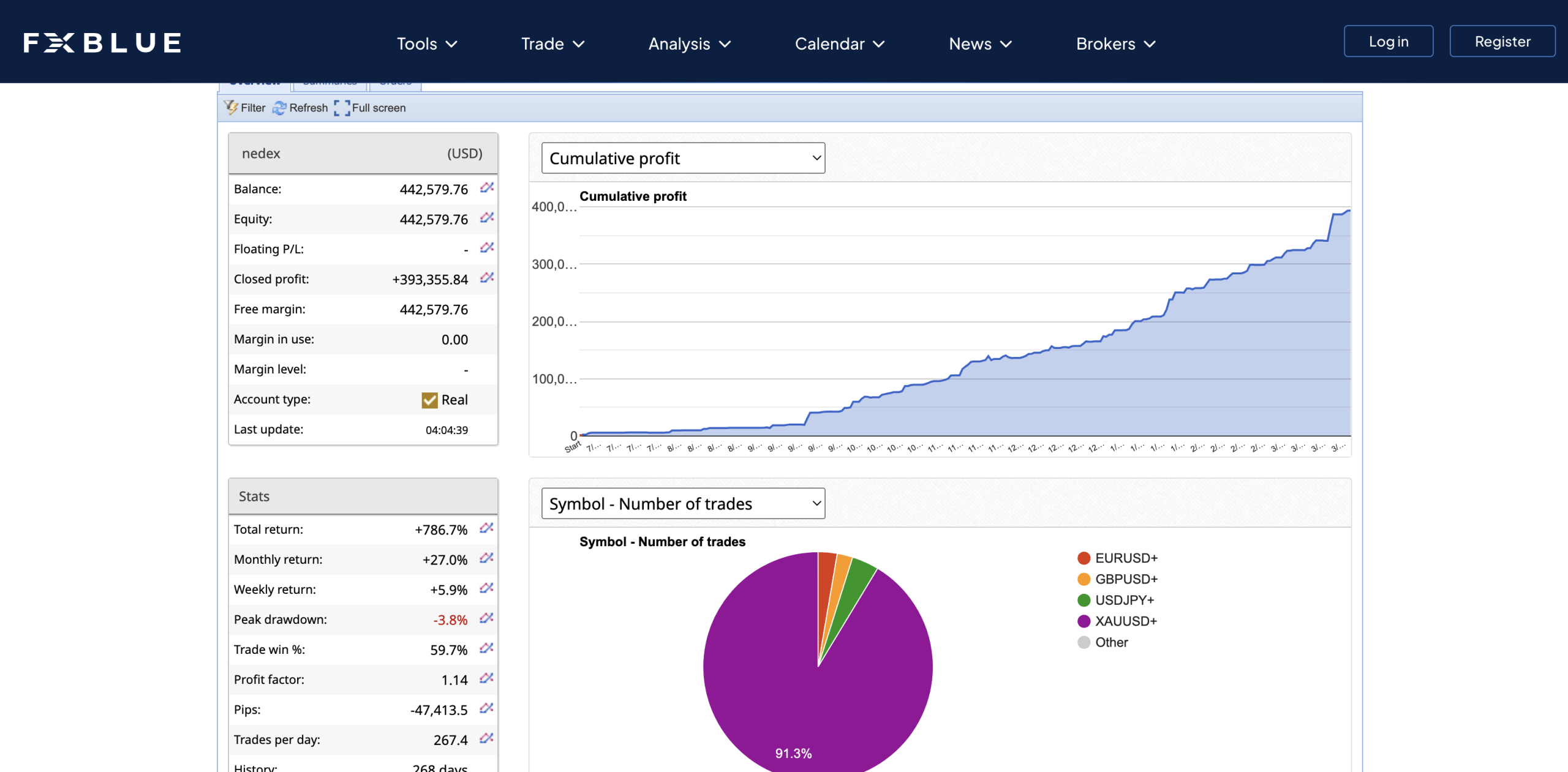Toggle the Real account type checkbox
The image size is (1568, 772).
pyautogui.click(x=430, y=400)
